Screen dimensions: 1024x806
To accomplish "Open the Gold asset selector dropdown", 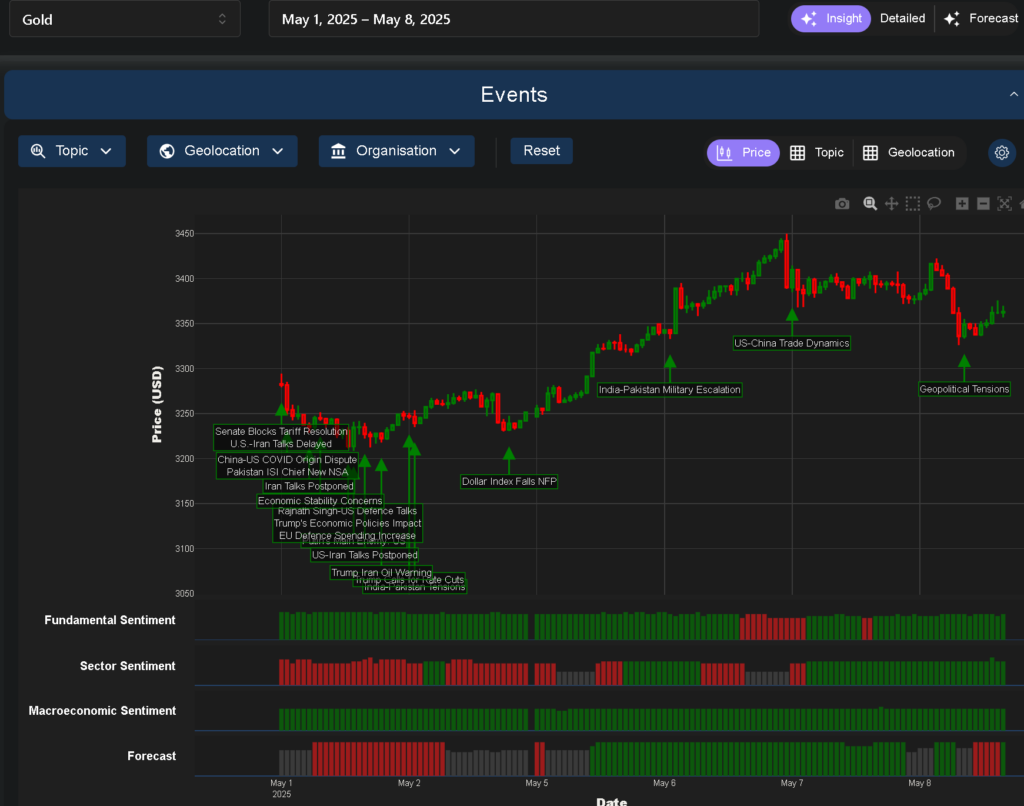I will pos(125,19).
